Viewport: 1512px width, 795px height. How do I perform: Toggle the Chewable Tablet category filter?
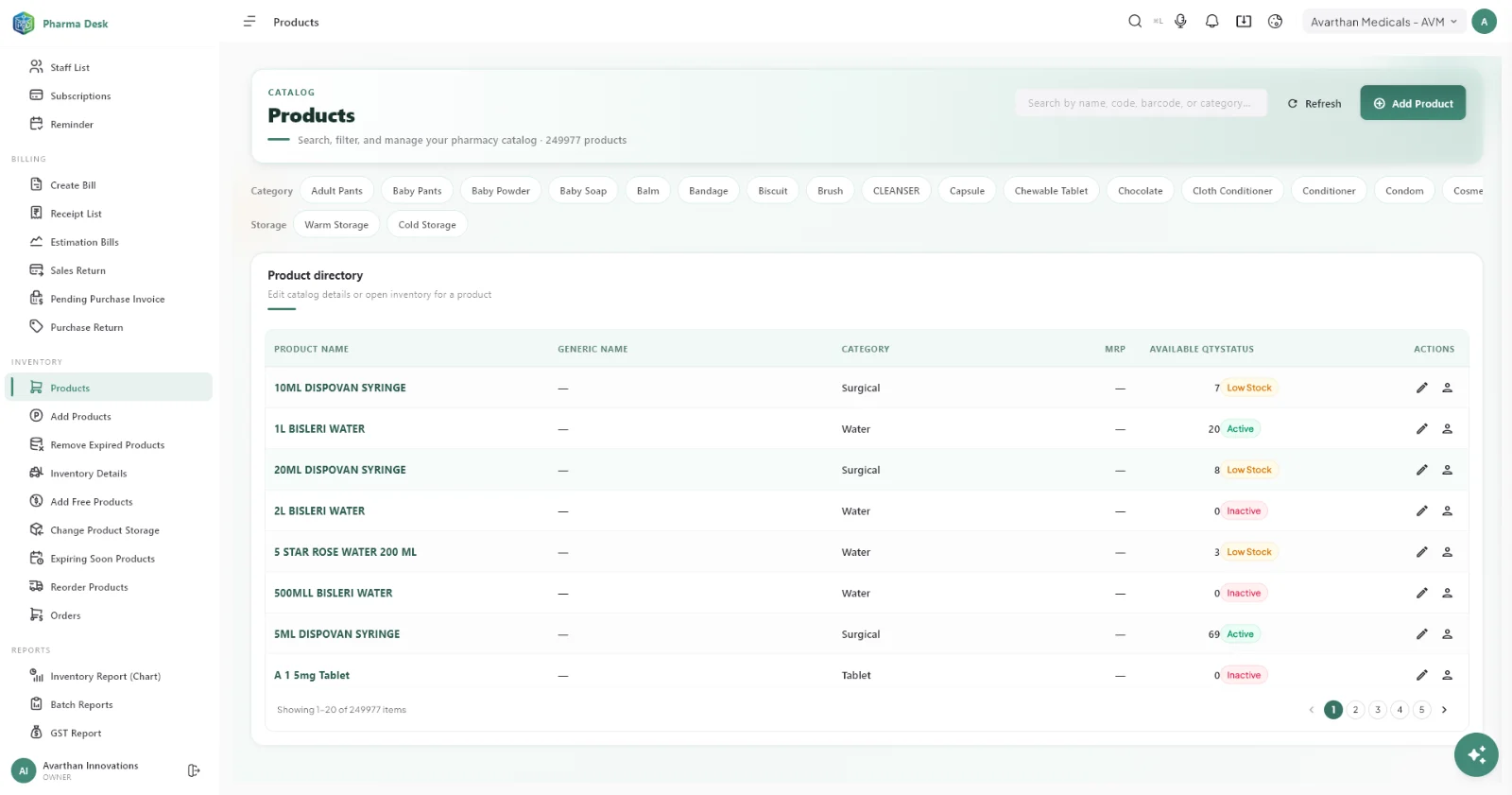click(x=1051, y=191)
